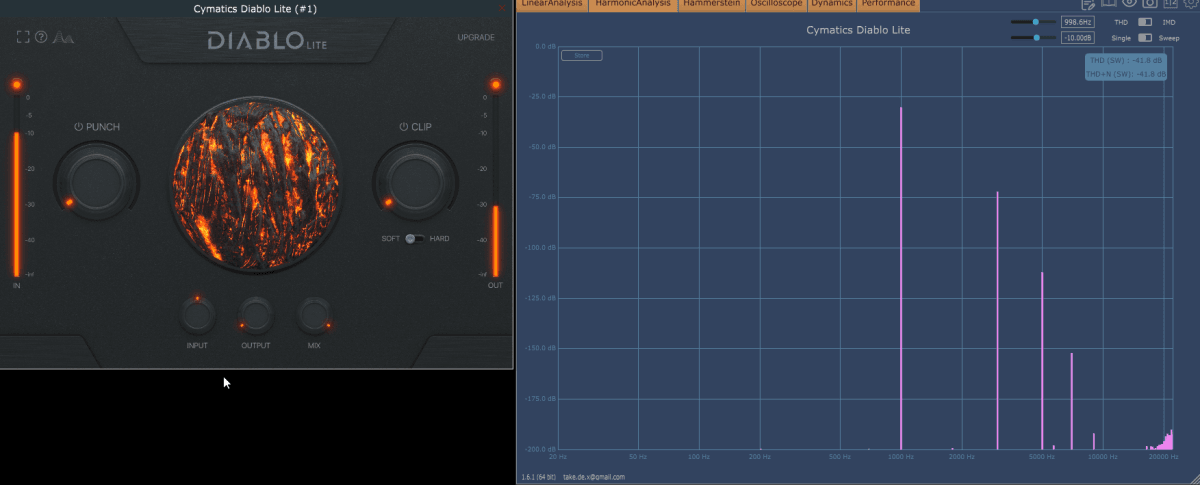1200x485 pixels.
Task: Click the input clip LED above IN meter
Action: click(x=16, y=84)
